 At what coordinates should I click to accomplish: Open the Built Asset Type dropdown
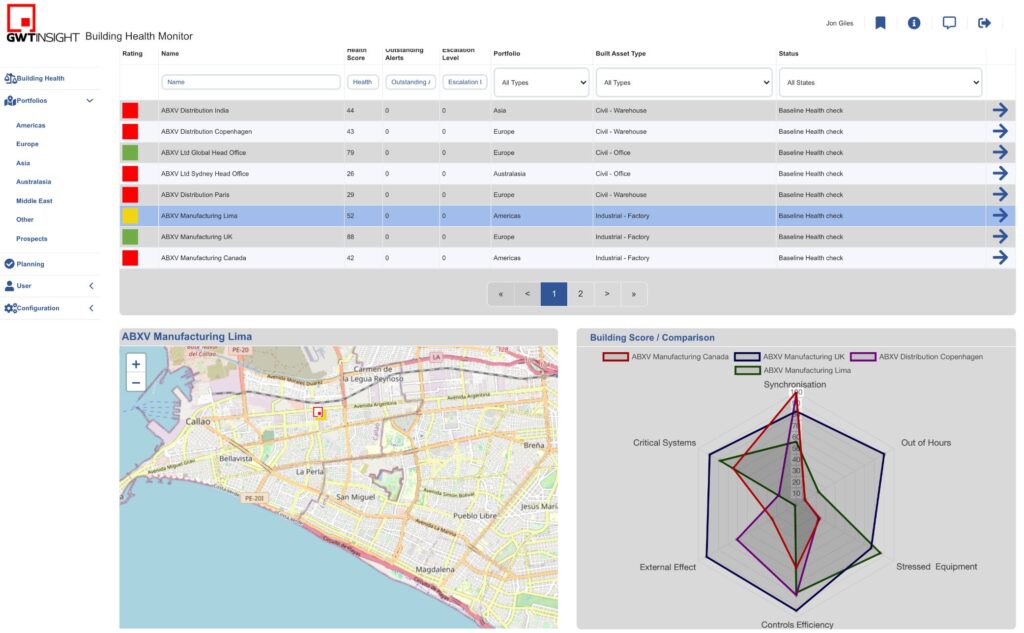coord(684,82)
